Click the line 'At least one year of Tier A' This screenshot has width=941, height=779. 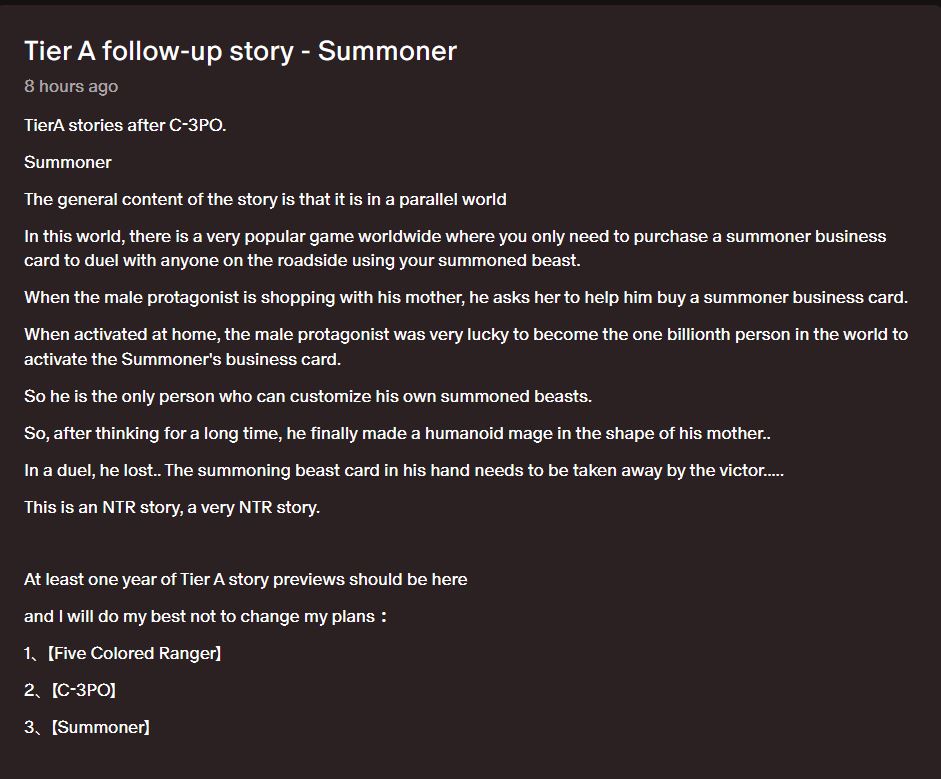[245, 579]
